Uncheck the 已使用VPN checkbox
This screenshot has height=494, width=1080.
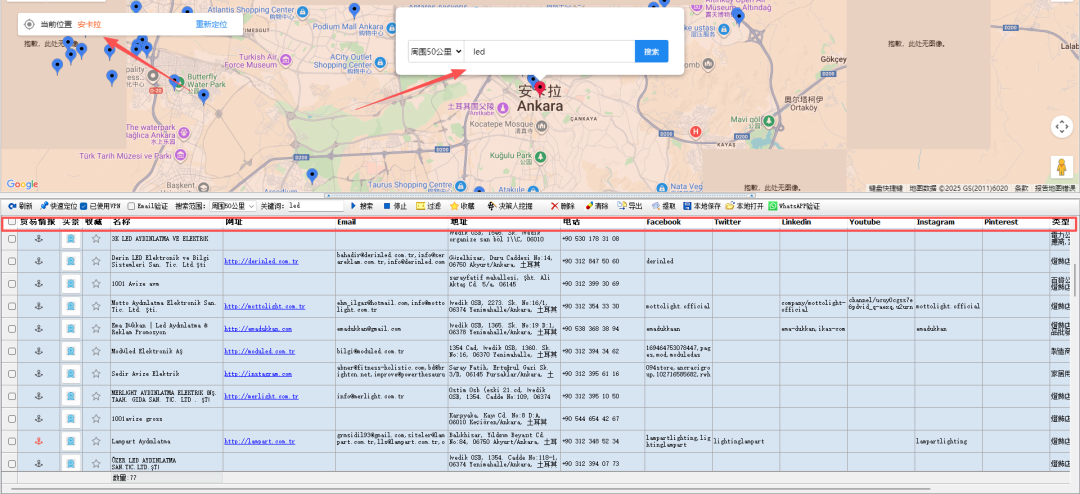click(83, 206)
